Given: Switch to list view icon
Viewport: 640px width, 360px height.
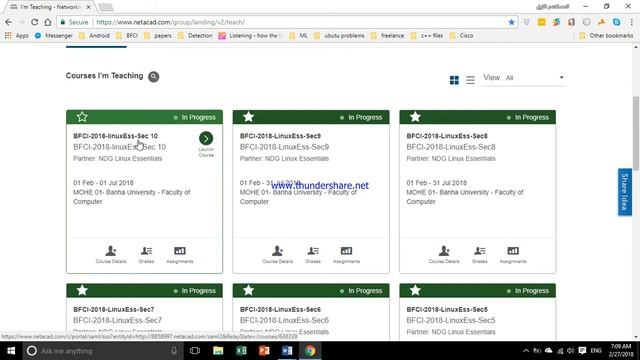Looking at the screenshot, I should pos(470,80).
